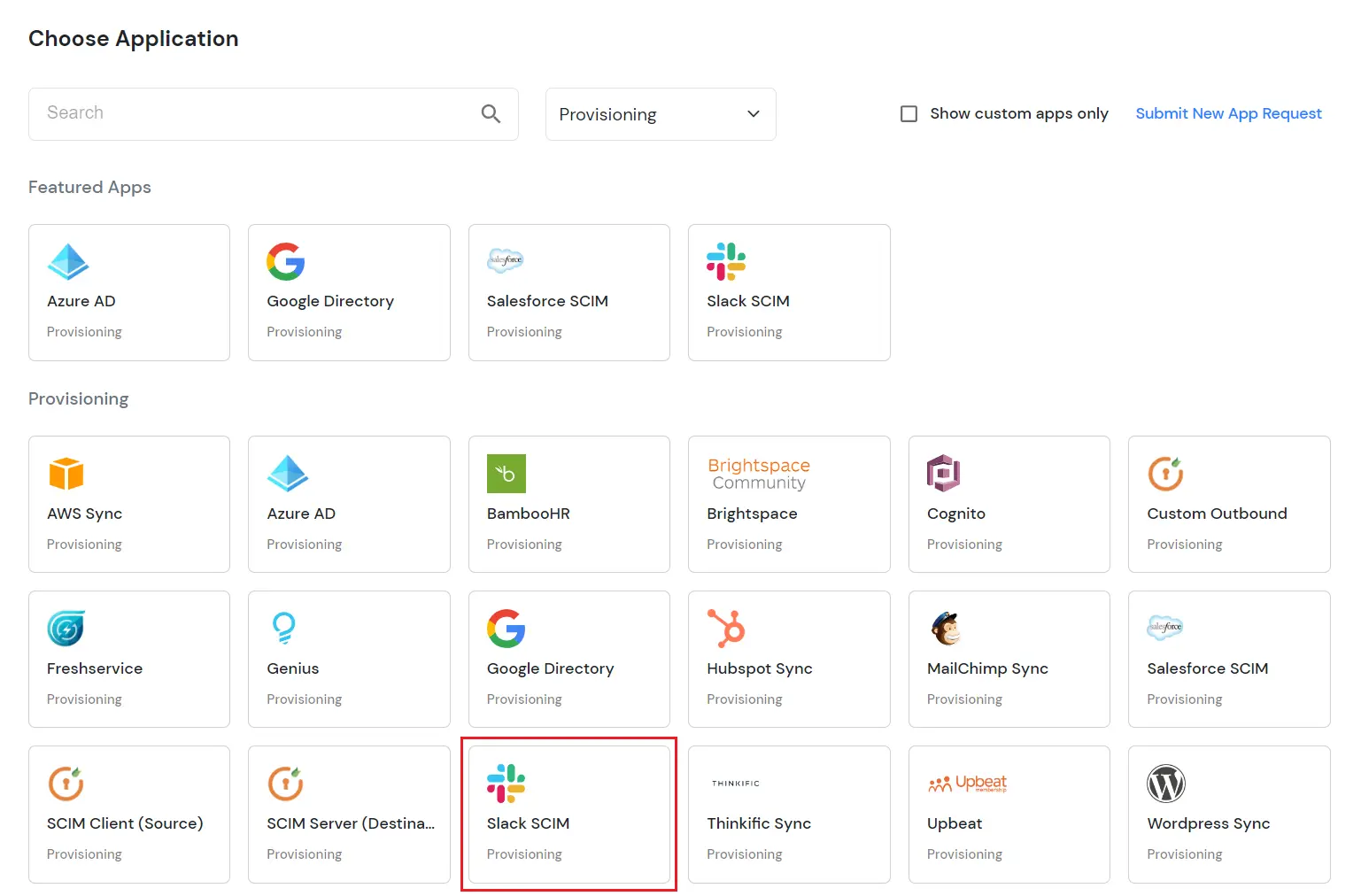The height and width of the screenshot is (896, 1361).
Task: Click the Thinkific Sync logo
Action: pyautogui.click(x=736, y=784)
